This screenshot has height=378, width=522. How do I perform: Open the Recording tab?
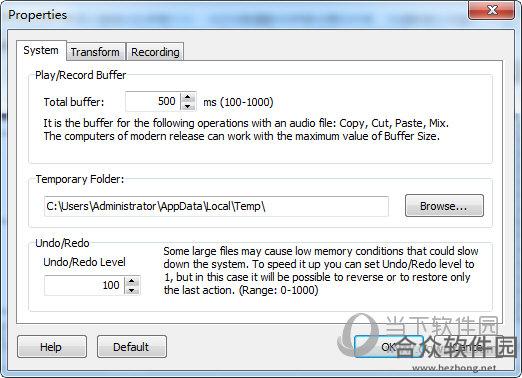coord(155,52)
